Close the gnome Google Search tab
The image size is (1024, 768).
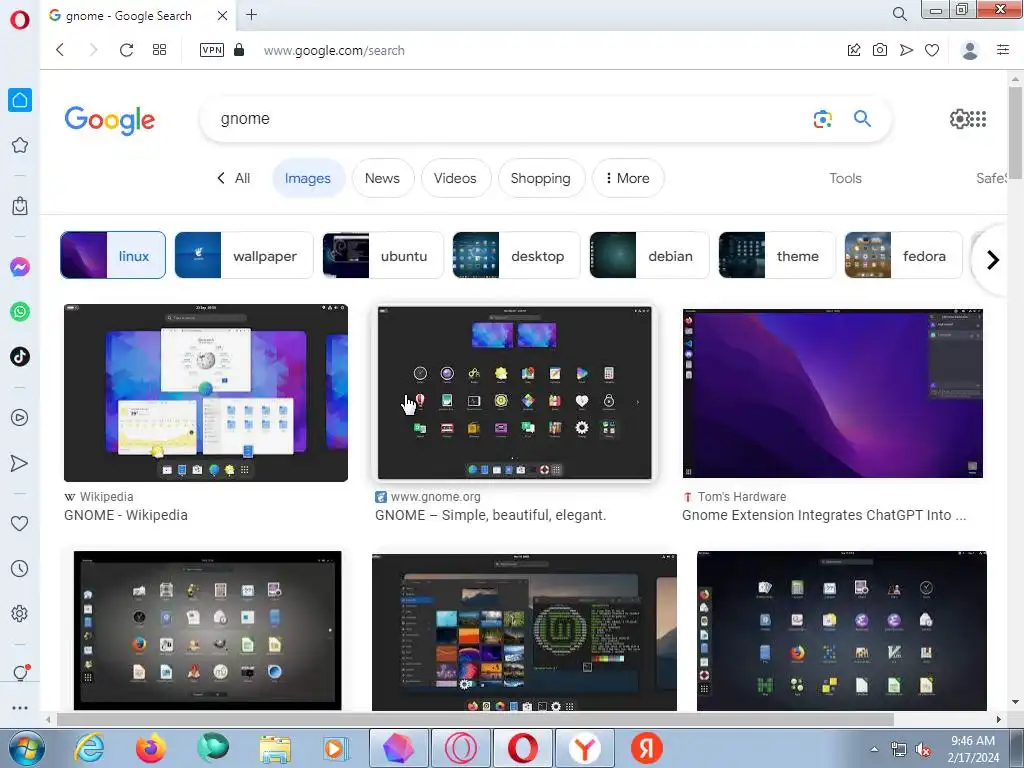pyautogui.click(x=222, y=15)
